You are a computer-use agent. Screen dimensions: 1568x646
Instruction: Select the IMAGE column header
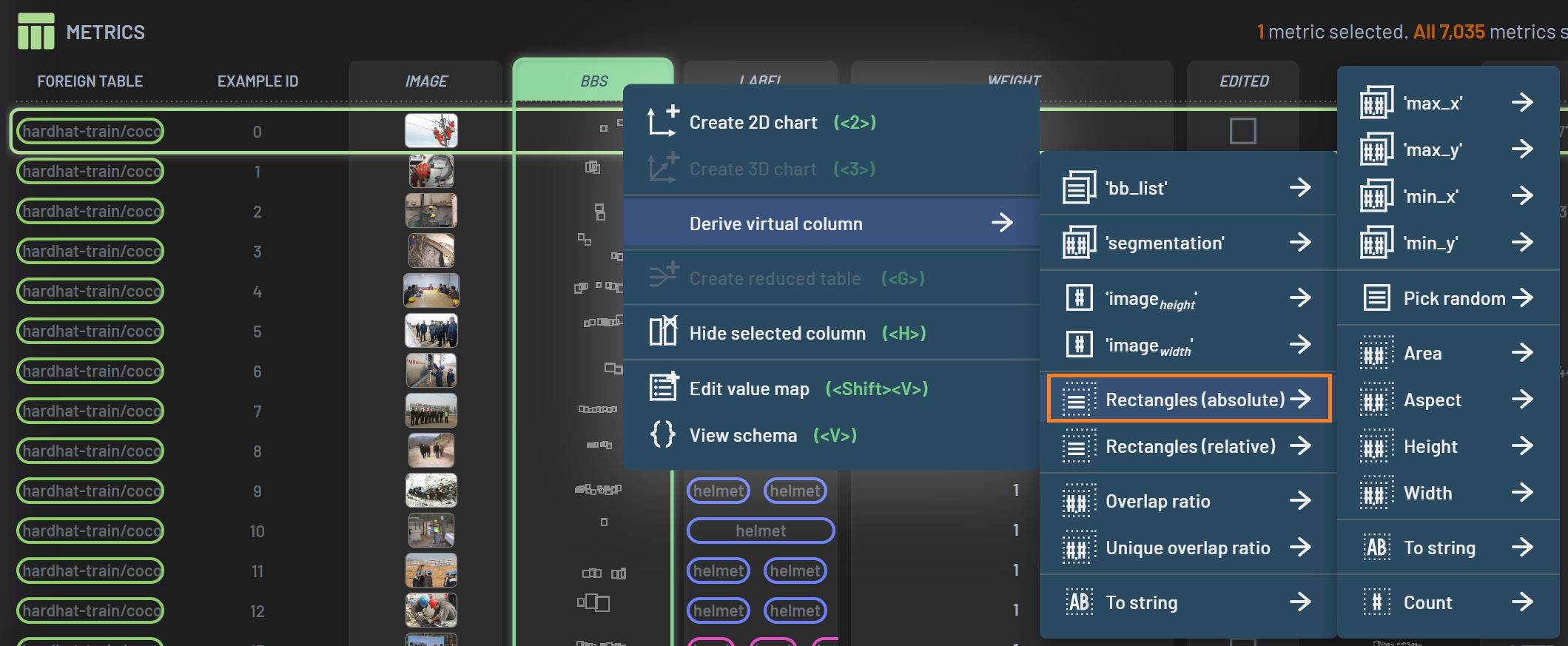pyautogui.click(x=425, y=81)
